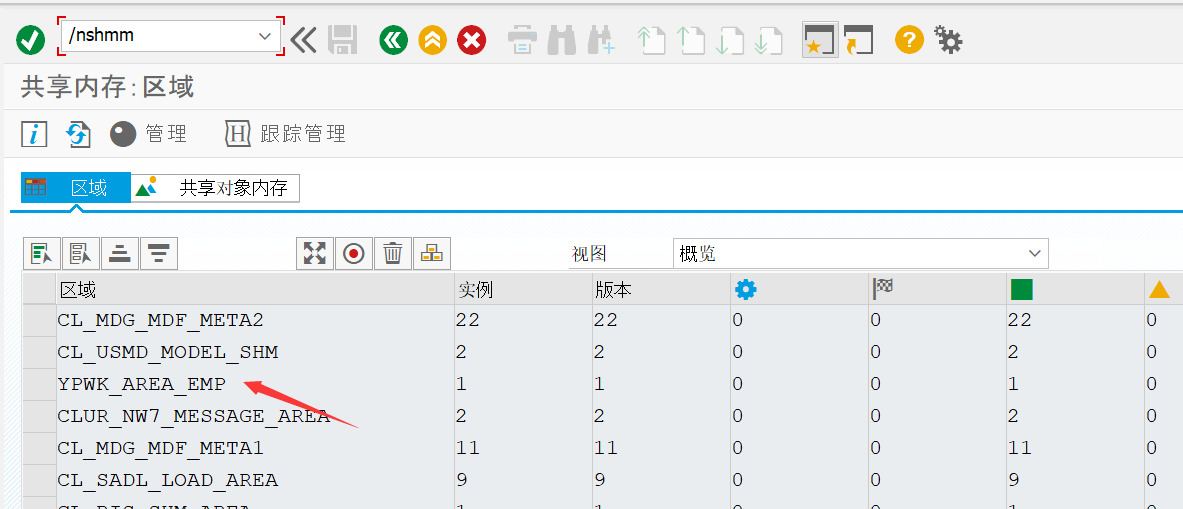
Task: Click the Save diskette icon
Action: [x=342, y=39]
